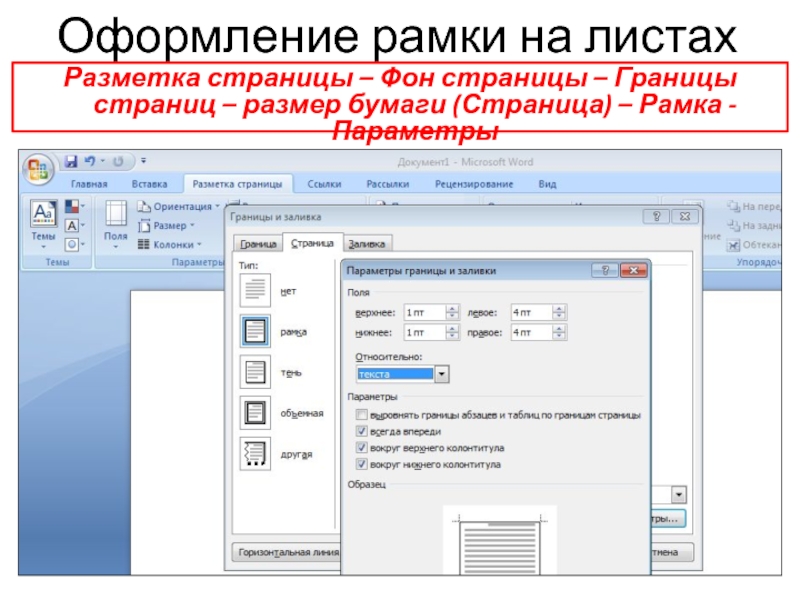Viewport: 800px width, 600px height.
Task: Open the Поля margins button
Action: (116, 224)
